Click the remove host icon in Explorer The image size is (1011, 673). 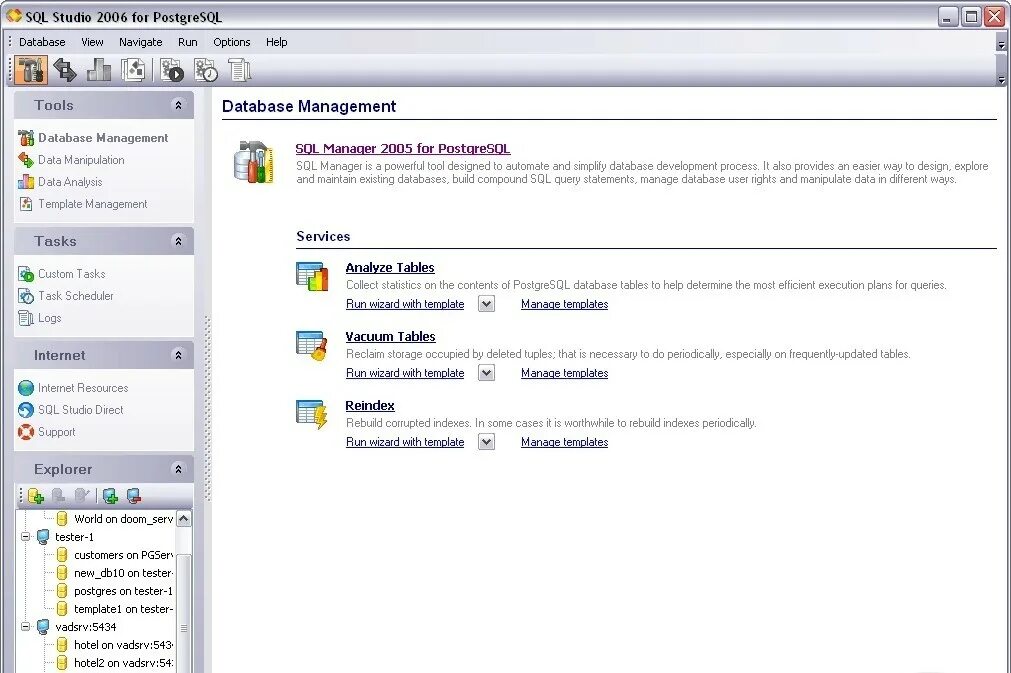(133, 496)
